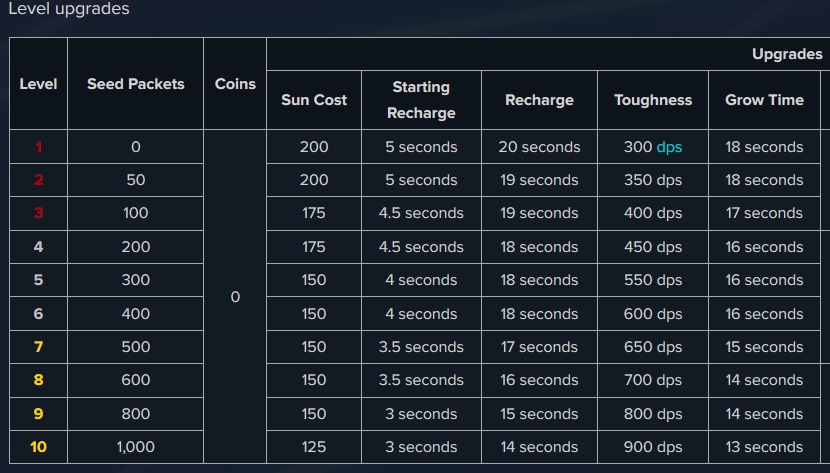Click the 'Starting Recharge' column header
This screenshot has width=830, height=473.
coord(421,100)
